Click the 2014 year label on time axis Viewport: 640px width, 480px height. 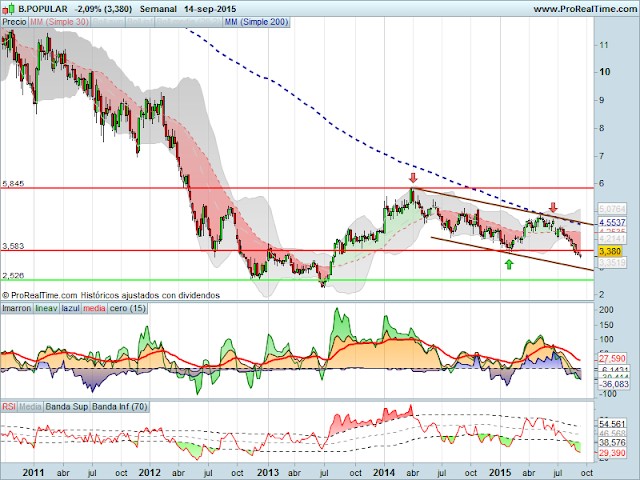pyautogui.click(x=384, y=473)
